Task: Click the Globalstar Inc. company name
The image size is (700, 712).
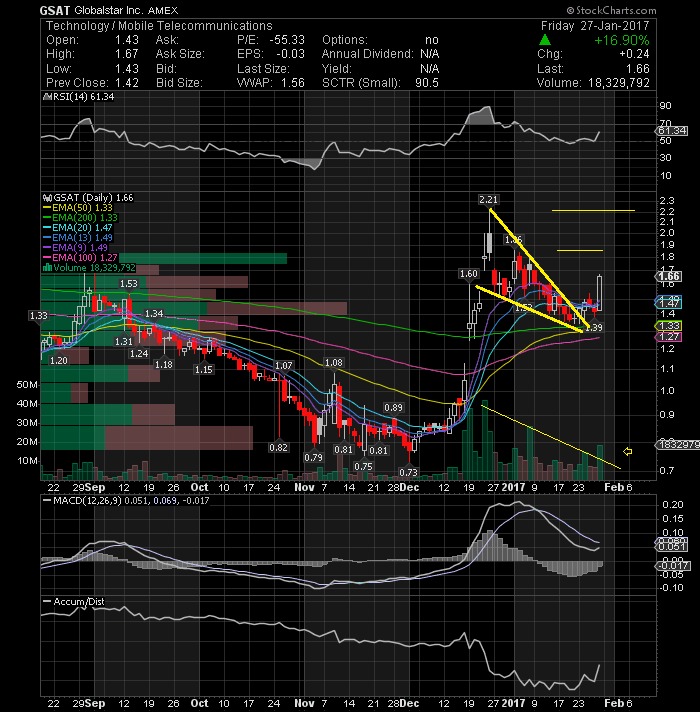Action: click(109, 10)
